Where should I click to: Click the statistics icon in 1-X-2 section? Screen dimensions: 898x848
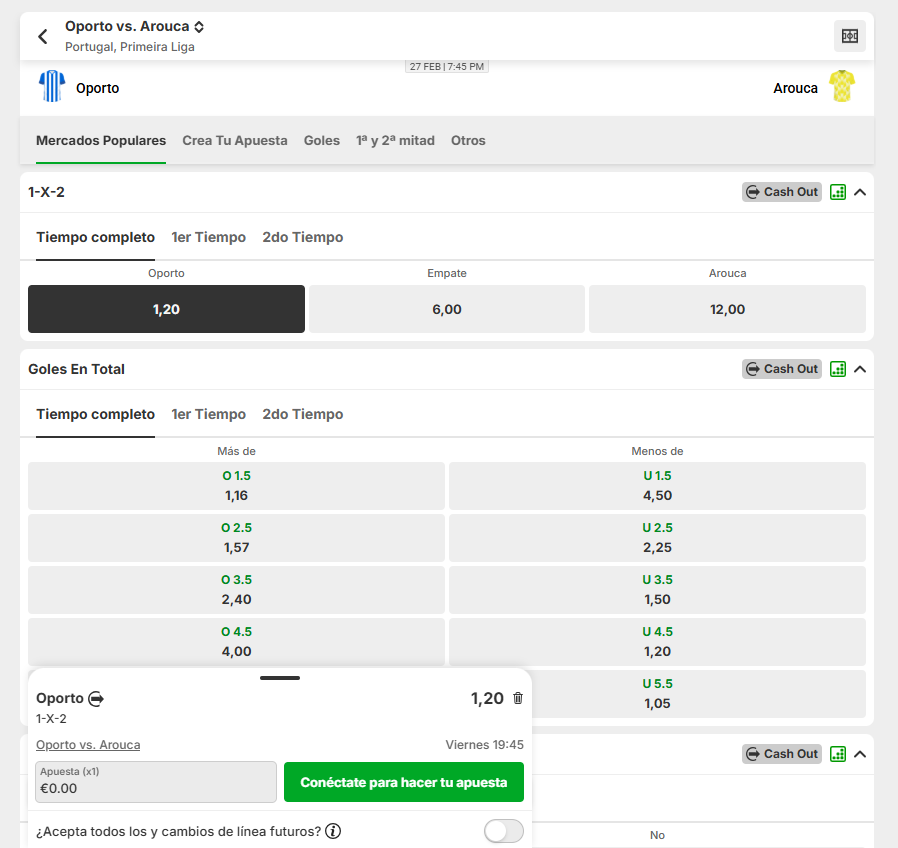838,192
